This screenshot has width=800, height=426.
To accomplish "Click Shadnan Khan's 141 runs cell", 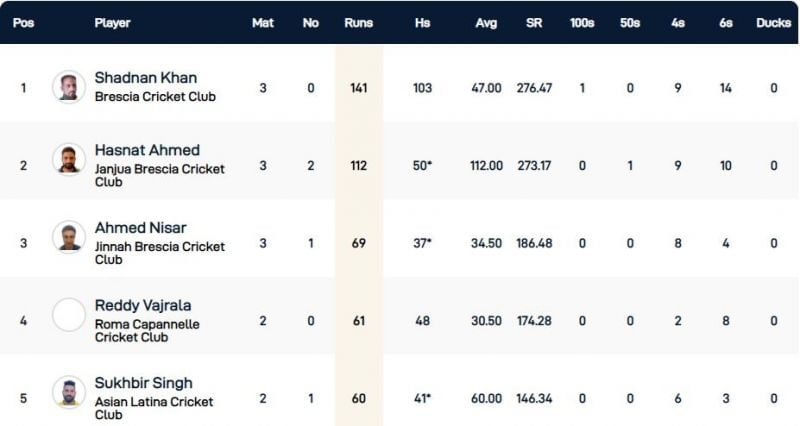I will tap(358, 88).
